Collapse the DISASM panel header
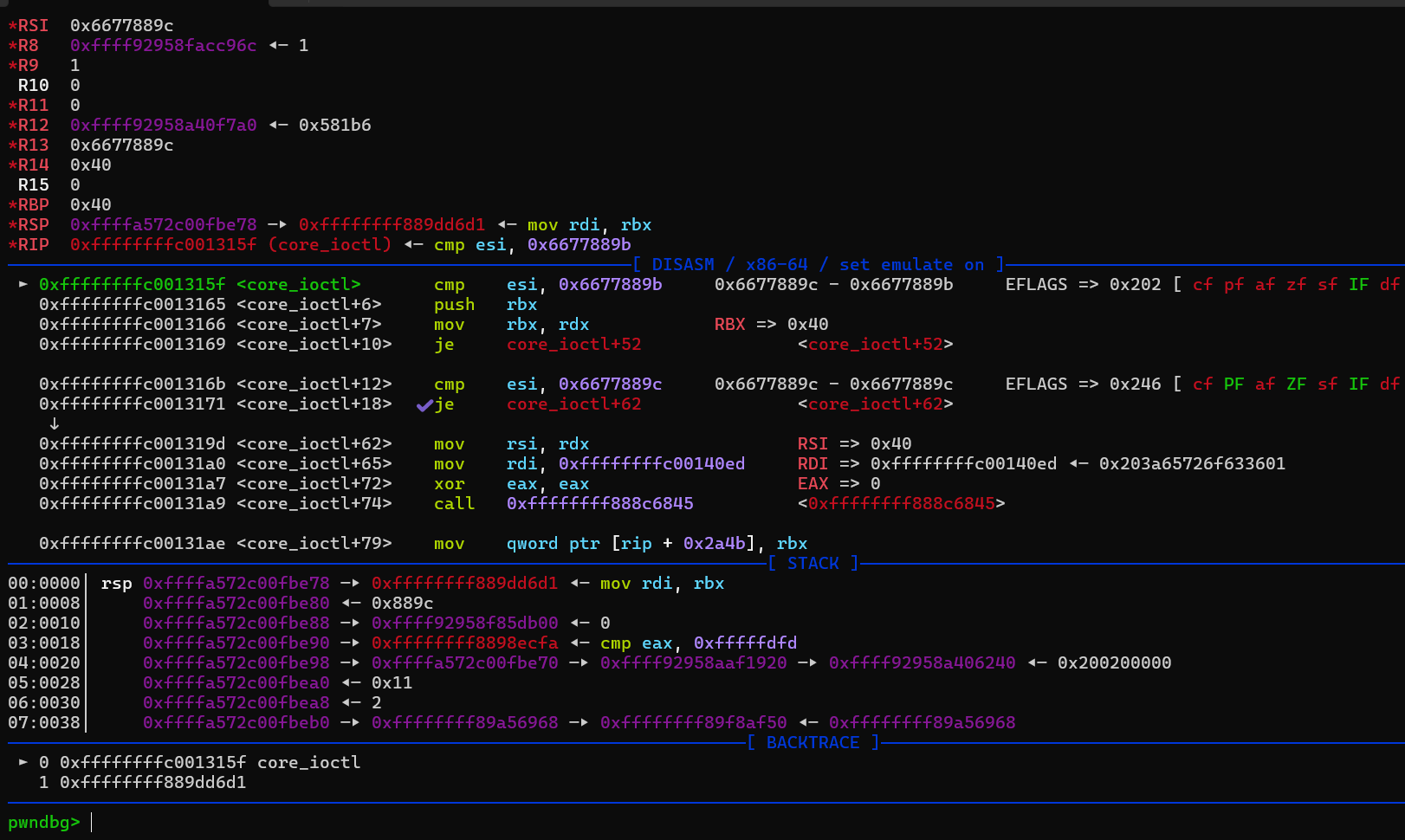 tap(684, 264)
